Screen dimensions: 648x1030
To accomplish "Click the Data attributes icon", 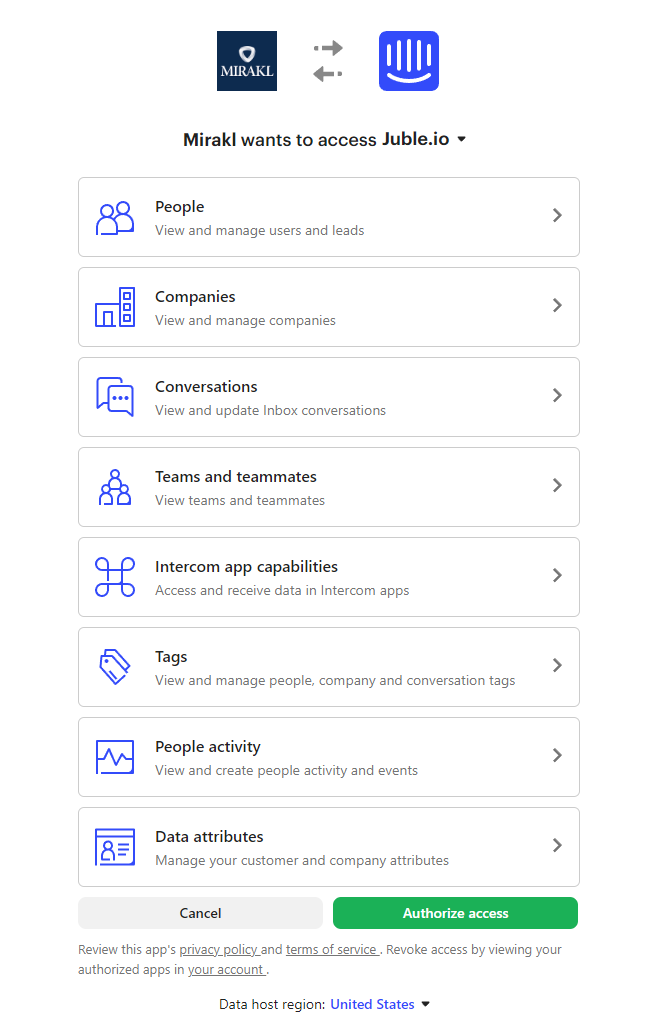I will 115,847.
